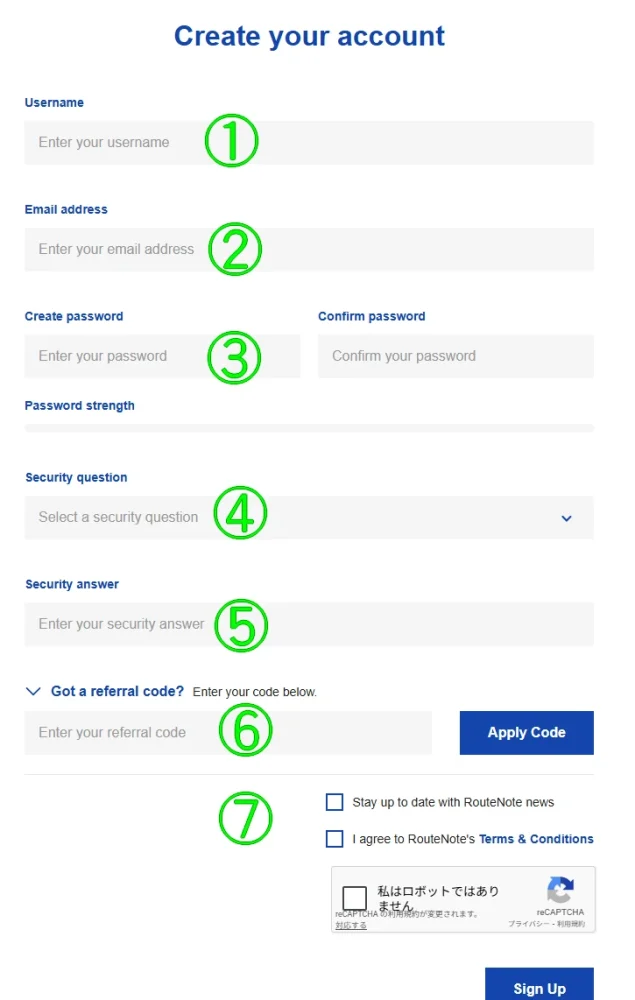Viewport: 635px width, 1000px height.
Task: Click the reCAPTCHA logo icon
Action: (560, 890)
